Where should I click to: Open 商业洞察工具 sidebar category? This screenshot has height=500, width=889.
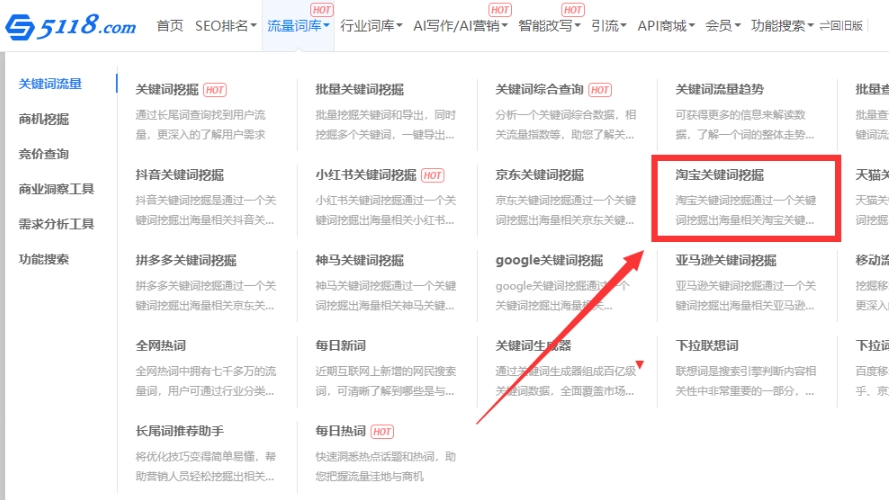tap(56, 189)
